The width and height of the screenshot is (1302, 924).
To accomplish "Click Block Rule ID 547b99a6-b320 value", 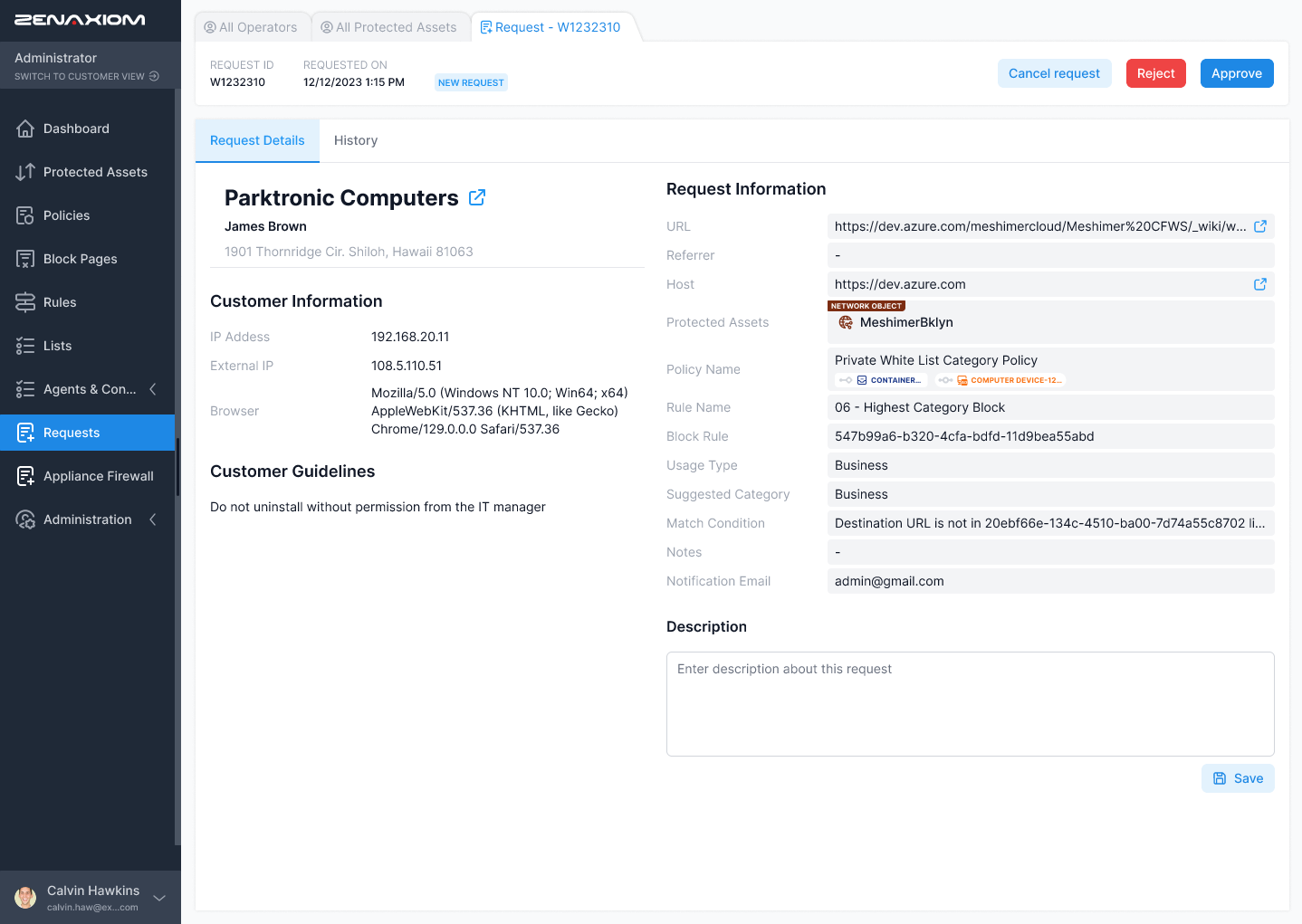I will pos(964,436).
